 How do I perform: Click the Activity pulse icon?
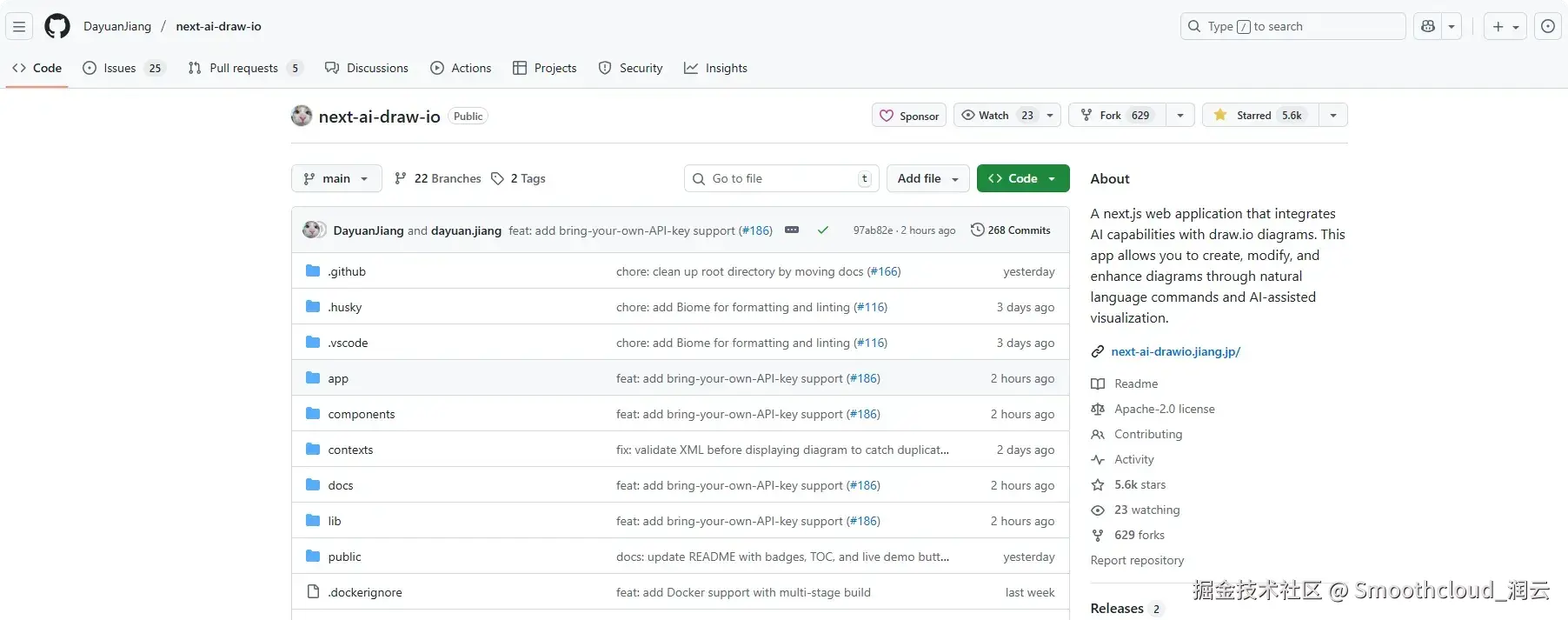(x=1098, y=460)
